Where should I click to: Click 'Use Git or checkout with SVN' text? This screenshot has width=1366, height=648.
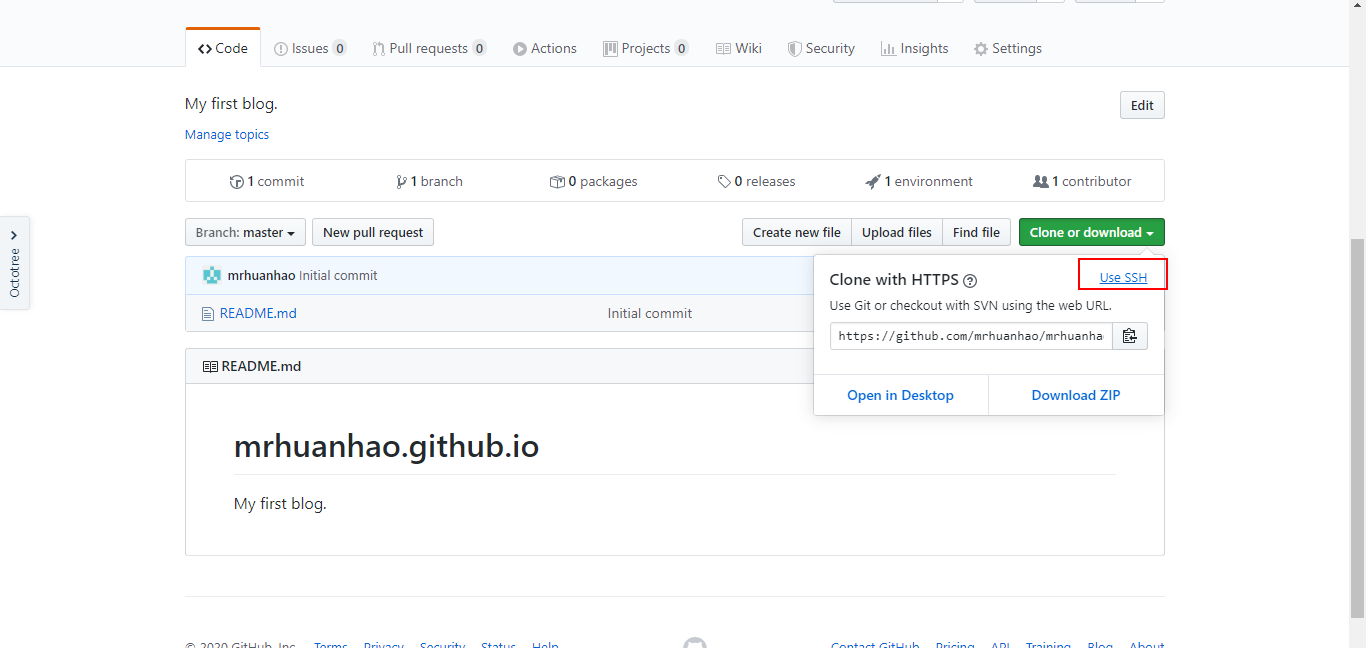970,306
